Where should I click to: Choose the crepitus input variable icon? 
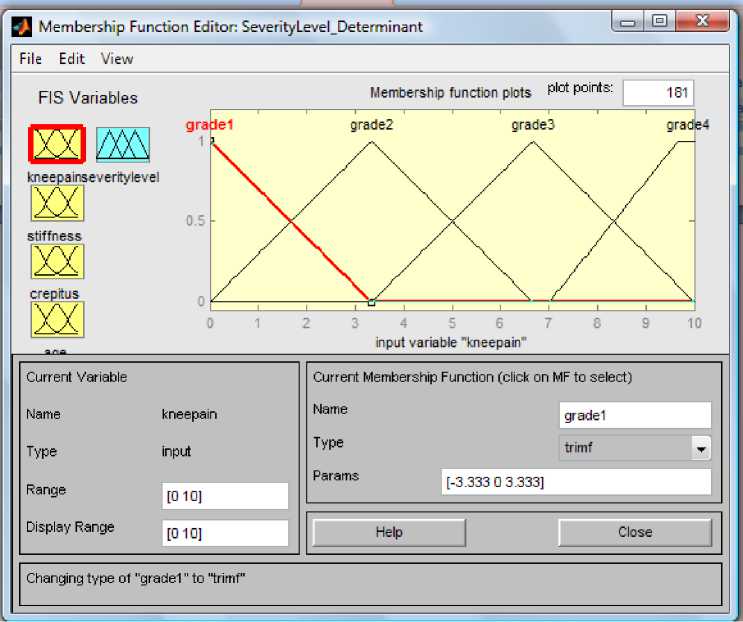[x=57, y=261]
